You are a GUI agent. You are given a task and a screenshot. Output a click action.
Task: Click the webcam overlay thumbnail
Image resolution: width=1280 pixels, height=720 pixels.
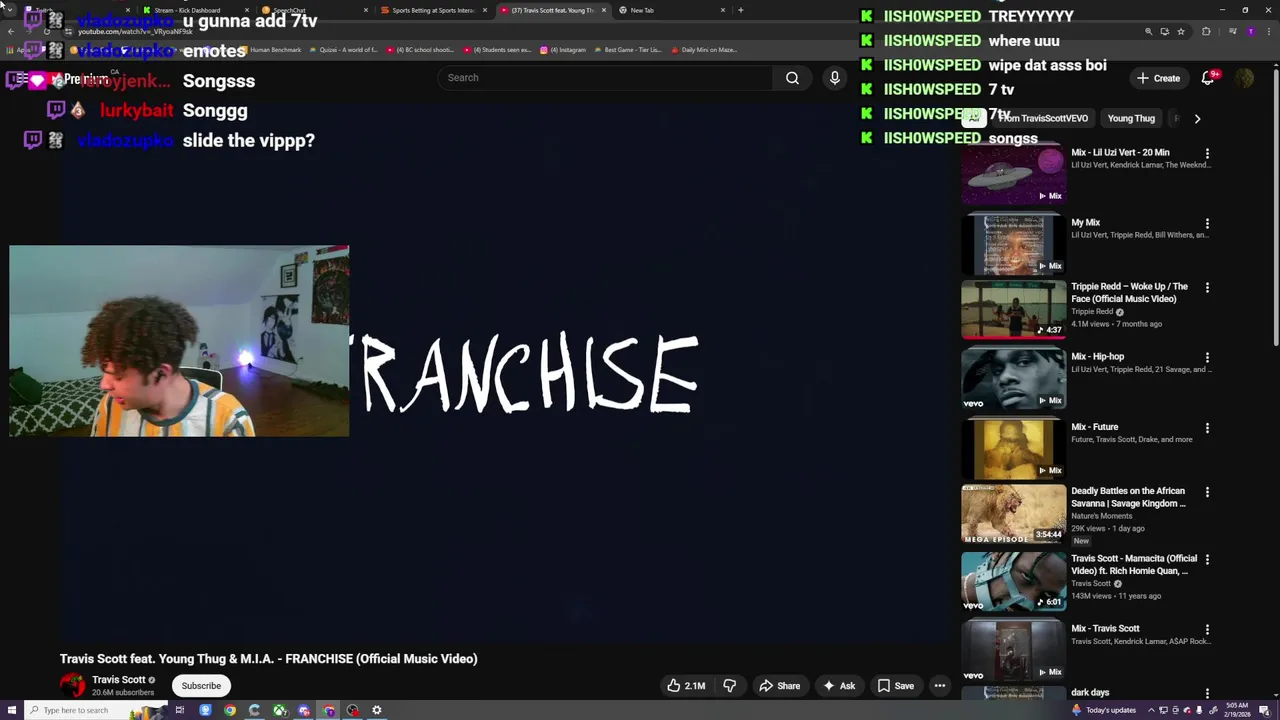[179, 341]
